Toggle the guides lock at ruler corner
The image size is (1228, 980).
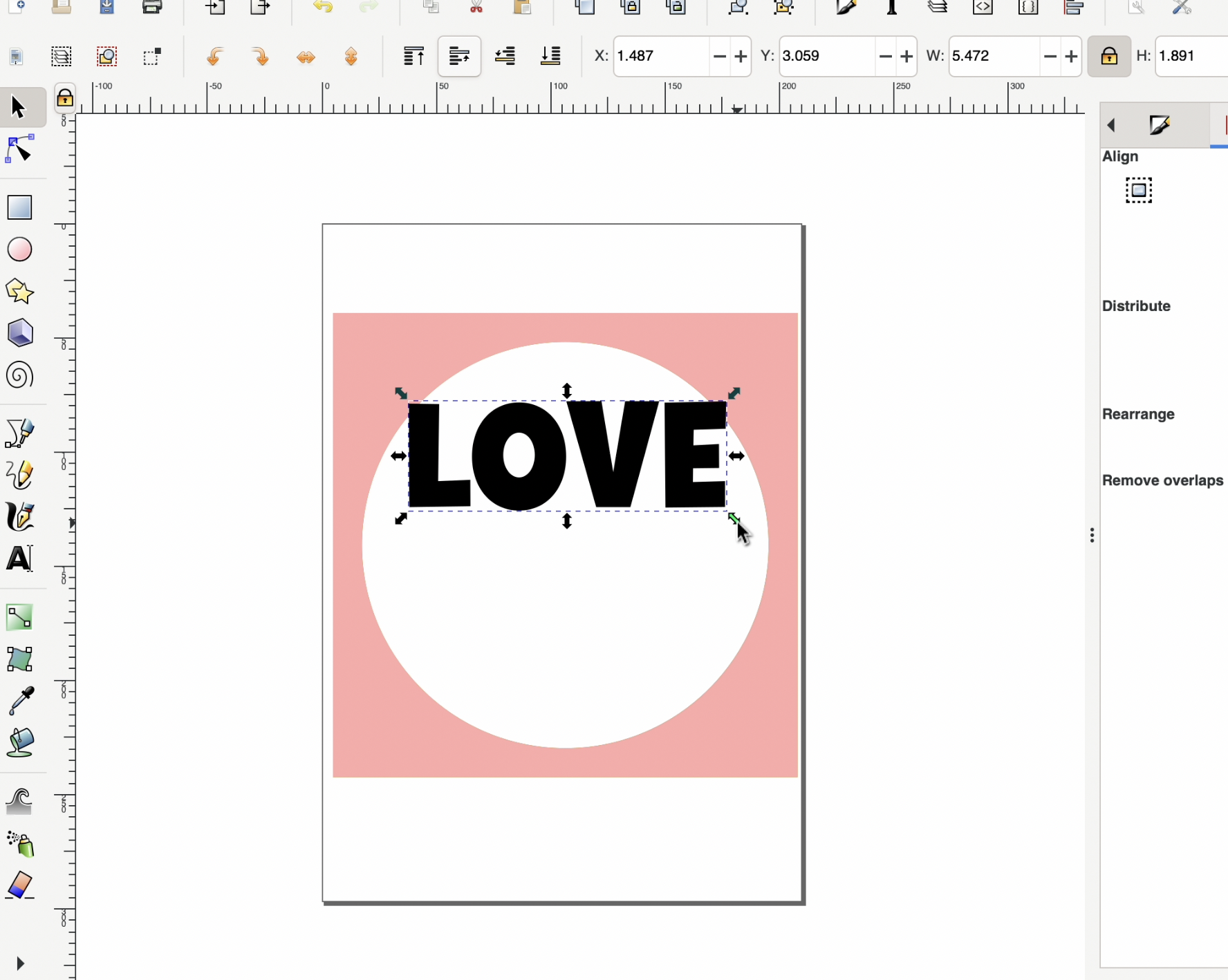pyautogui.click(x=65, y=98)
